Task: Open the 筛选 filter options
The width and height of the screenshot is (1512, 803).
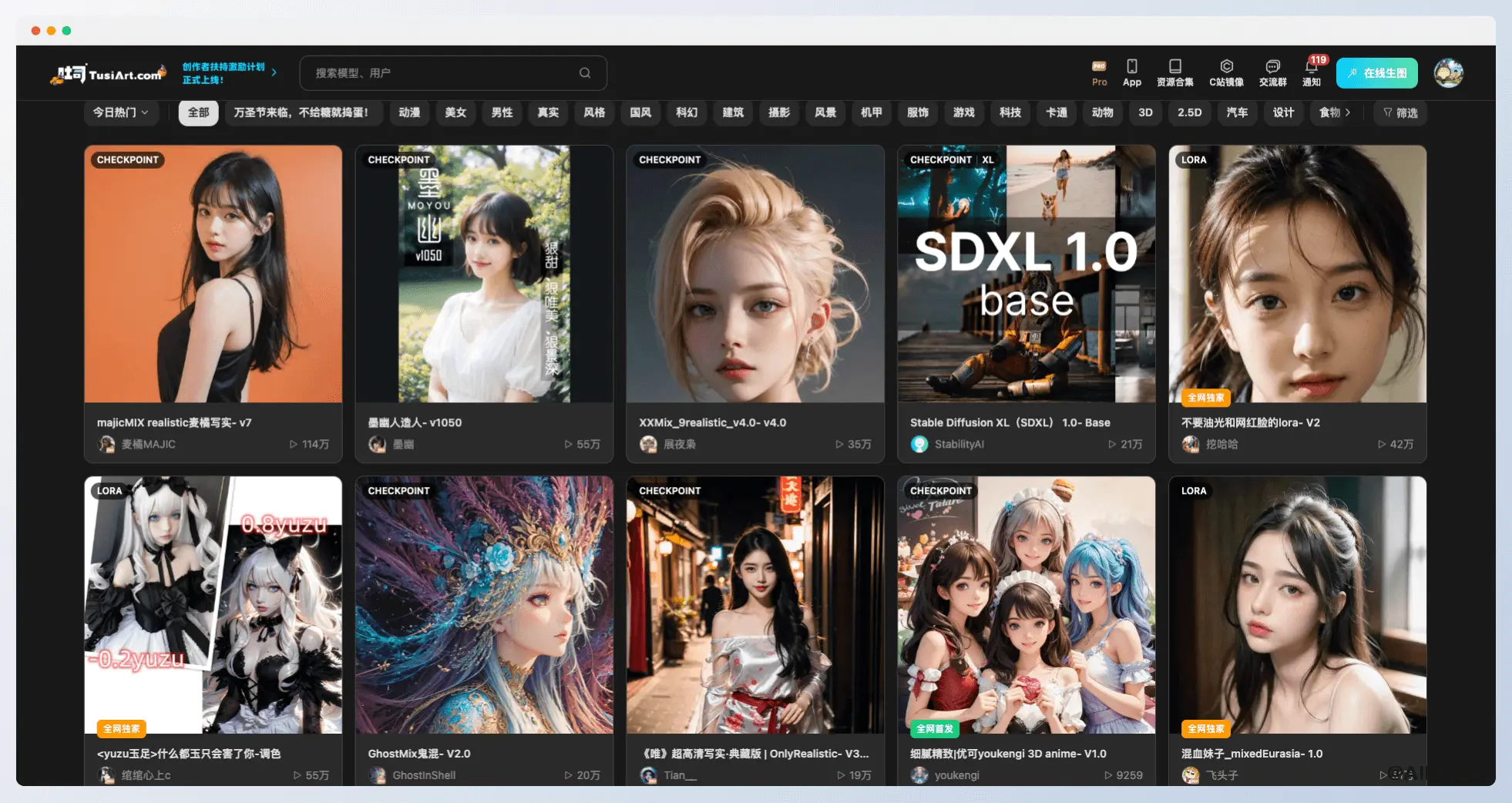Action: point(1400,113)
